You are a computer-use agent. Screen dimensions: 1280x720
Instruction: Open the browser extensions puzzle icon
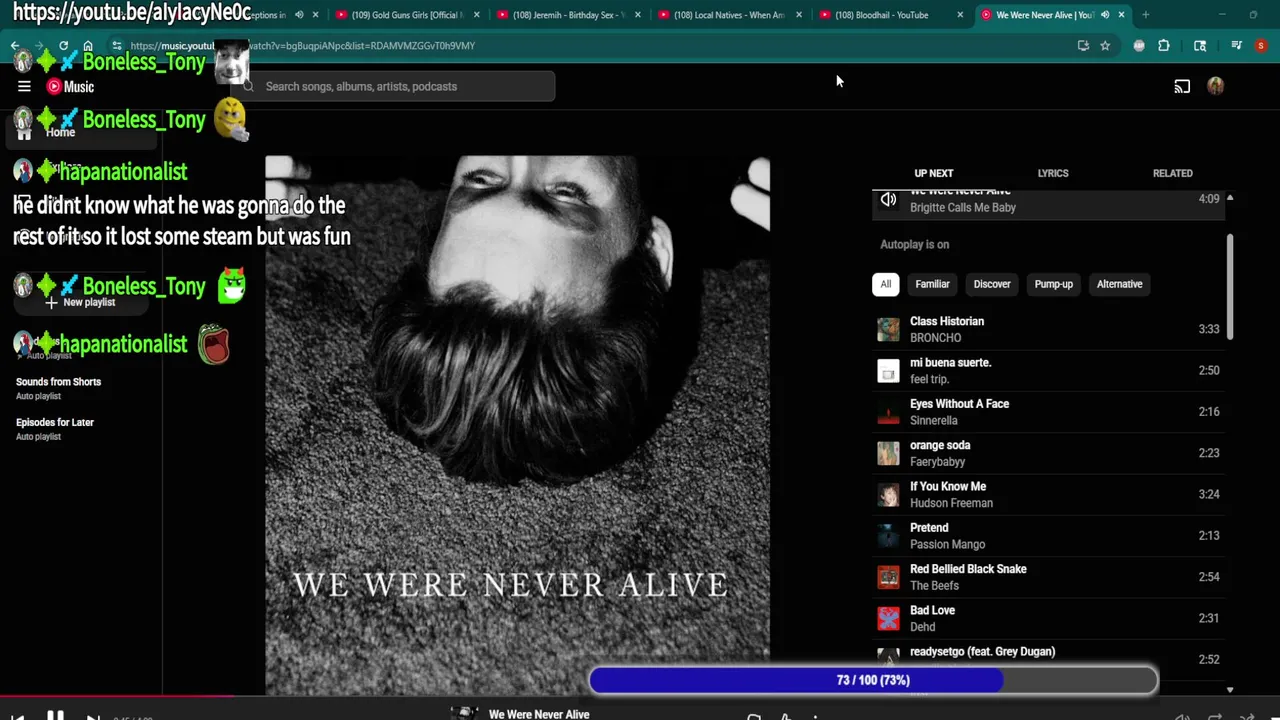(x=1164, y=45)
